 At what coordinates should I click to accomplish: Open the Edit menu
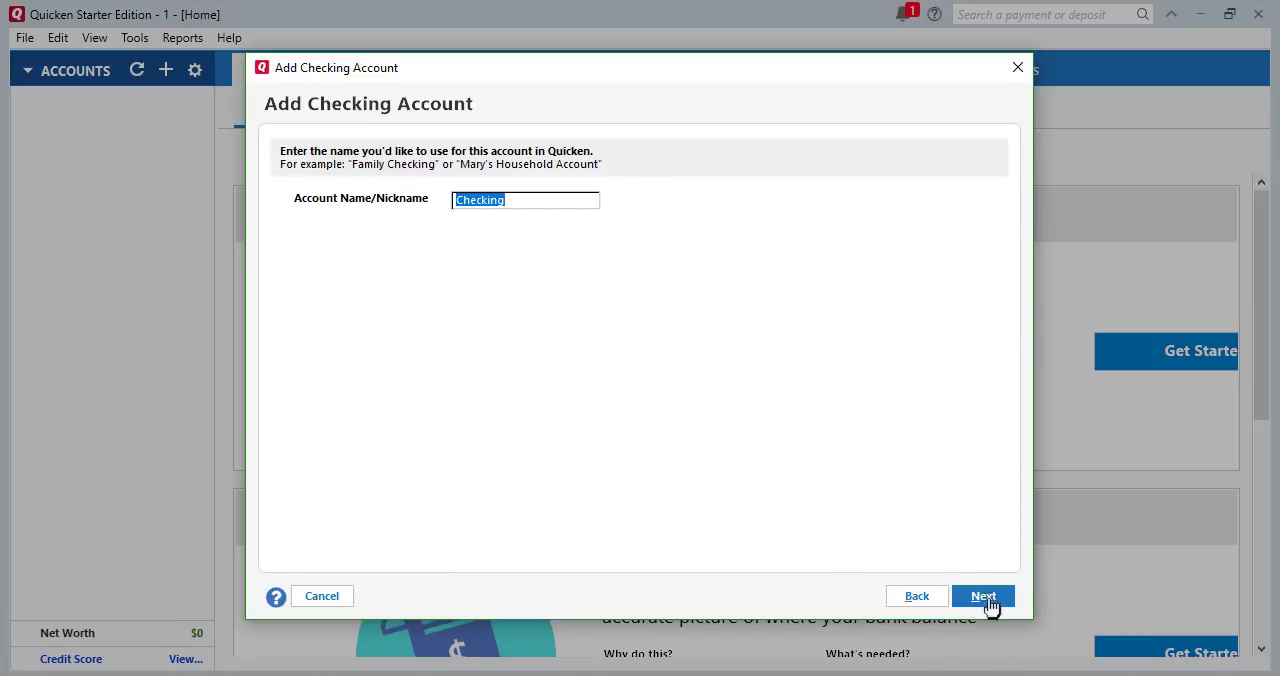58,38
